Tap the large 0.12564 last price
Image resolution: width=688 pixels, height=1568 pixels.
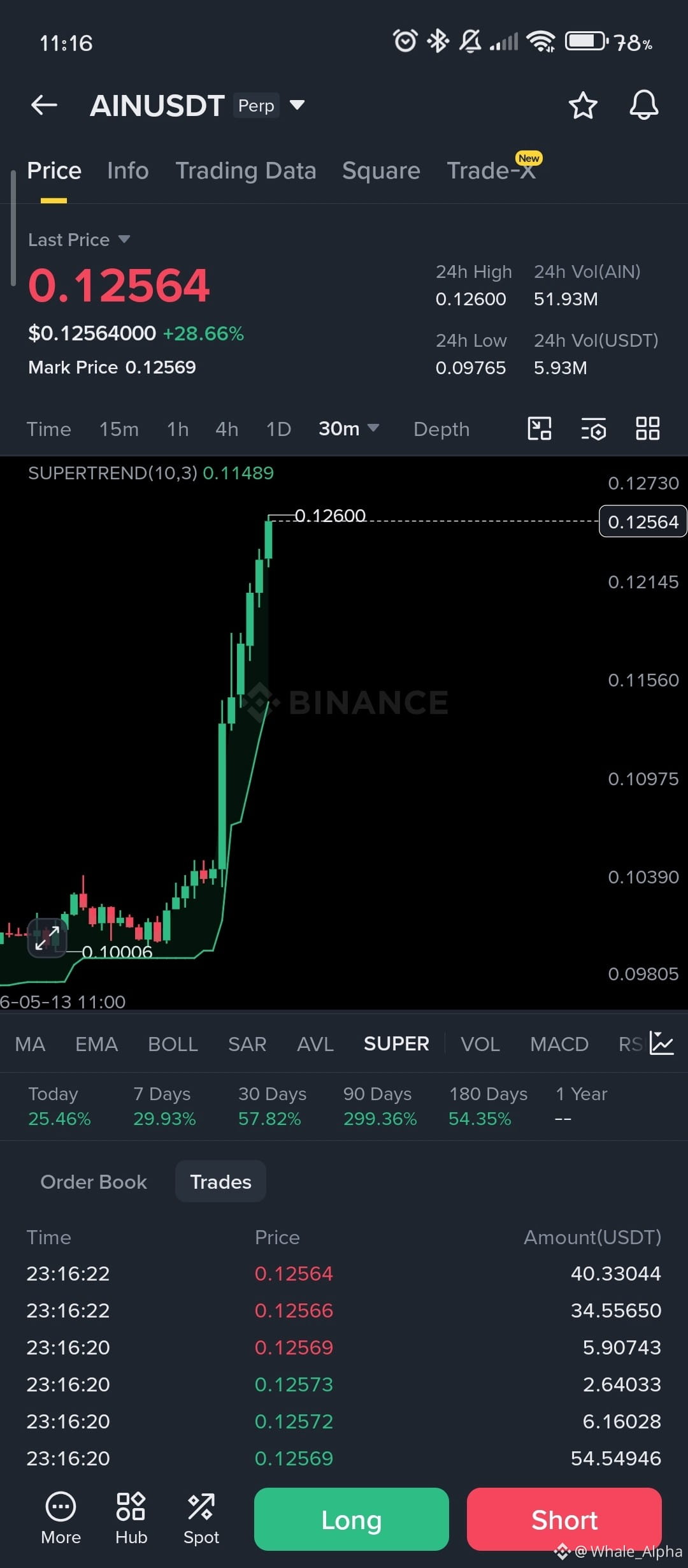(118, 286)
